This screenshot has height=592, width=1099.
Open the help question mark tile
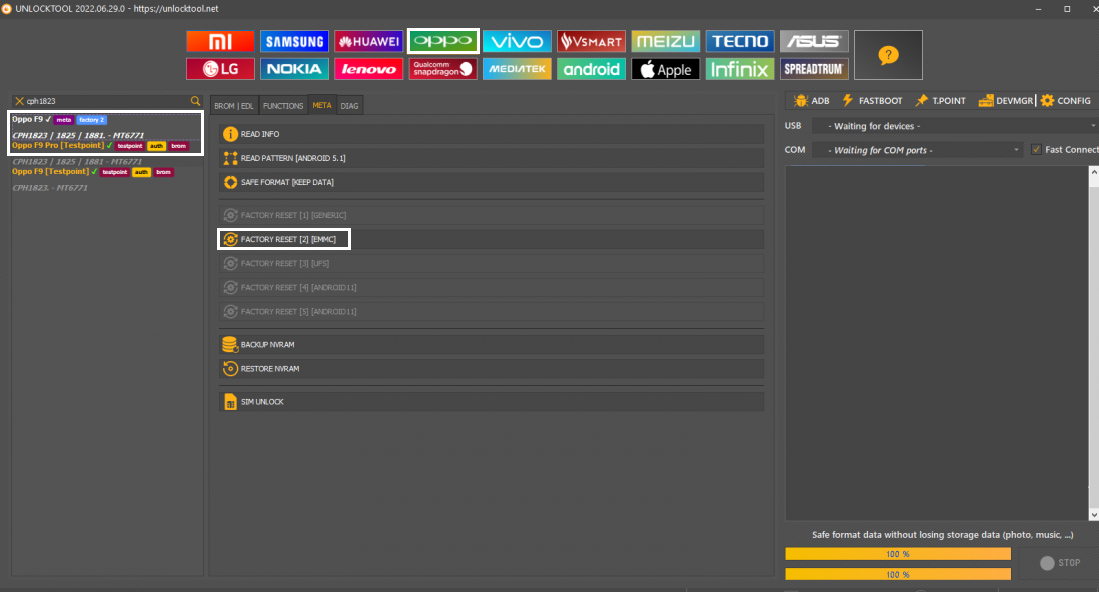[x=888, y=55]
